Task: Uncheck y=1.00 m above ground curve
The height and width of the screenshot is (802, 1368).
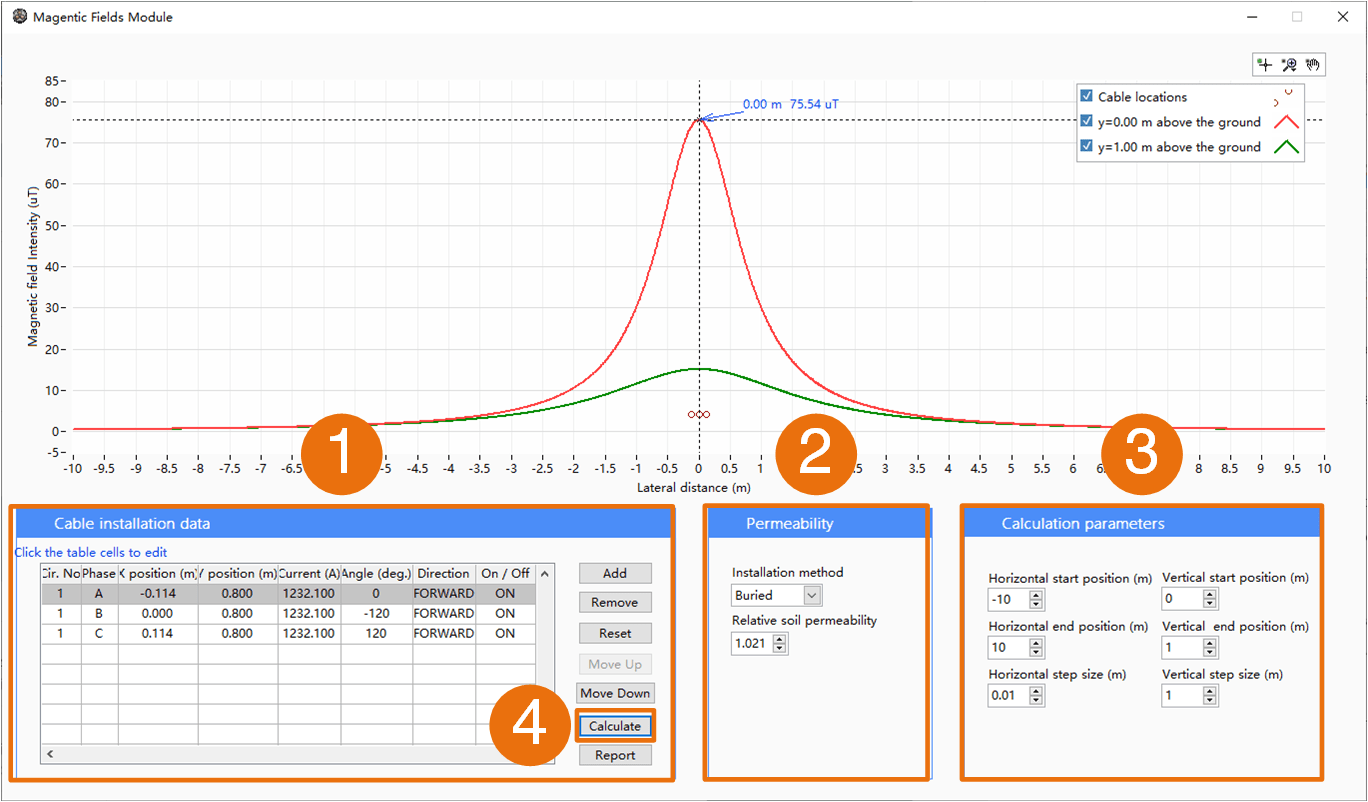Action: [x=1086, y=147]
